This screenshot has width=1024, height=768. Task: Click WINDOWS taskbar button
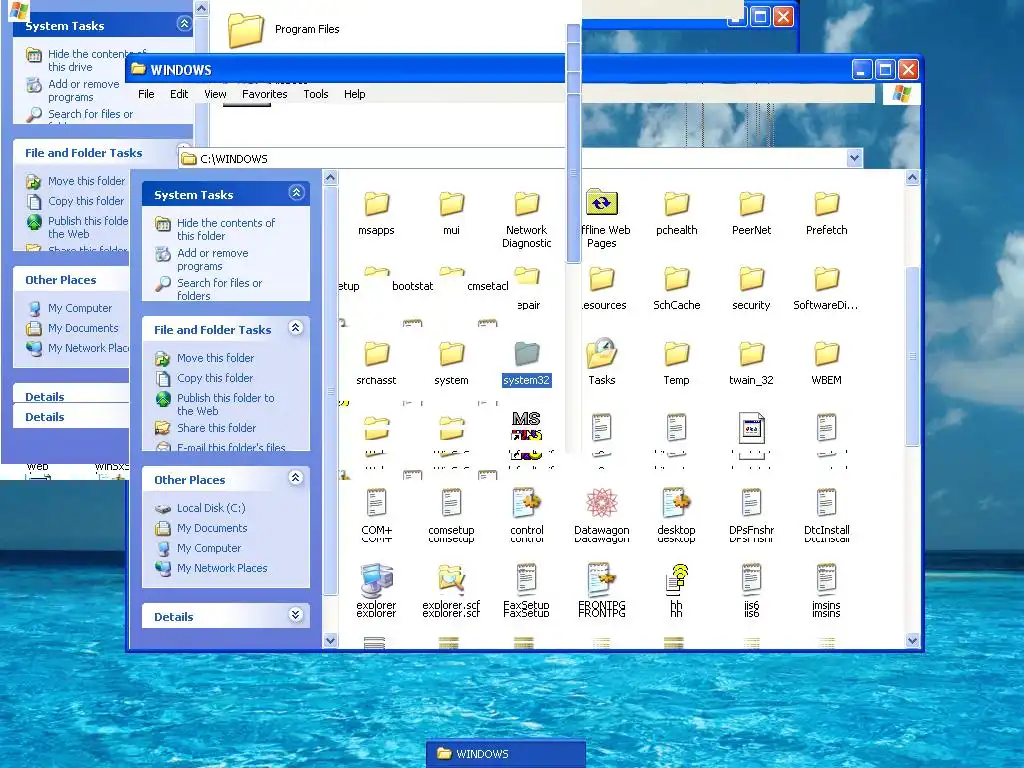[506, 754]
